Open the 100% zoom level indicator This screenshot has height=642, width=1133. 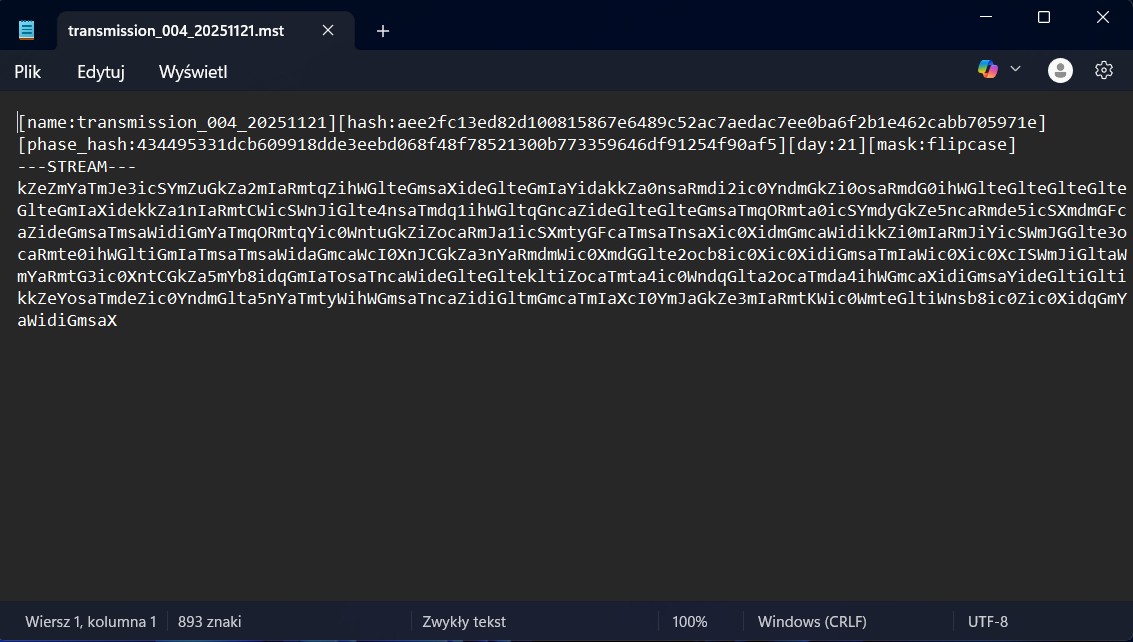click(x=689, y=621)
